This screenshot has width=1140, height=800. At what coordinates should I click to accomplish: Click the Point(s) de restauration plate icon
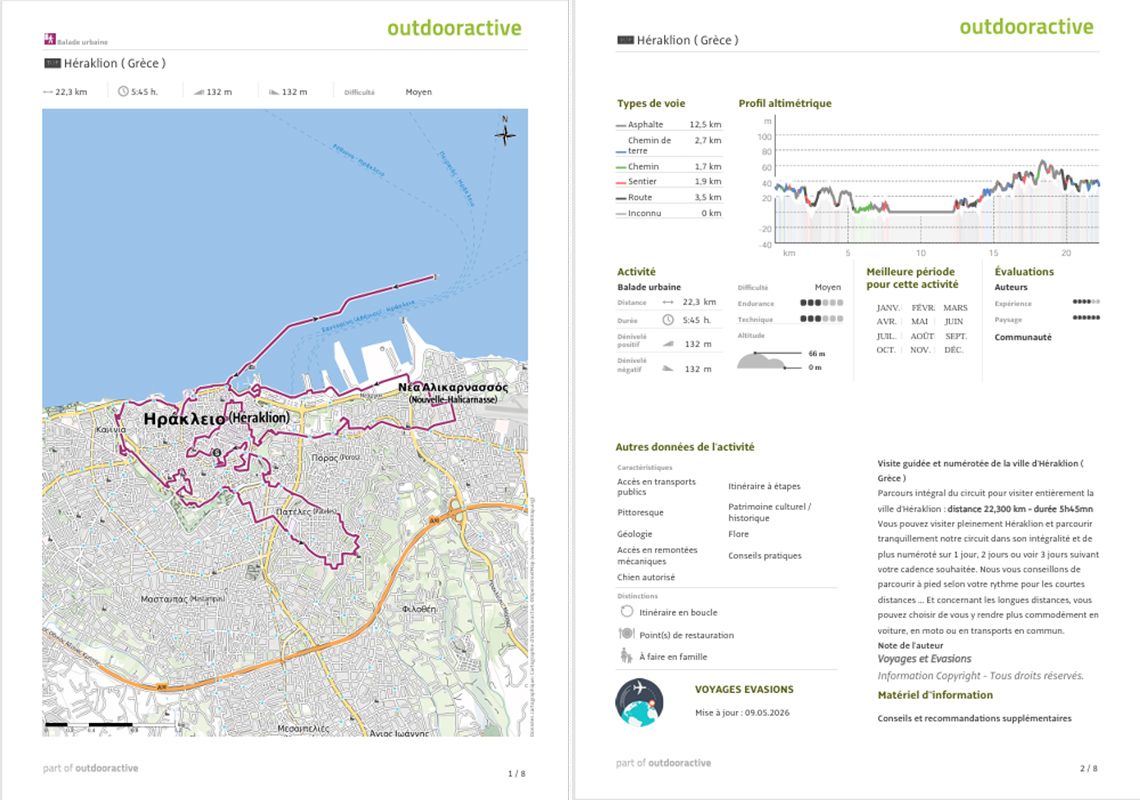[x=626, y=634]
